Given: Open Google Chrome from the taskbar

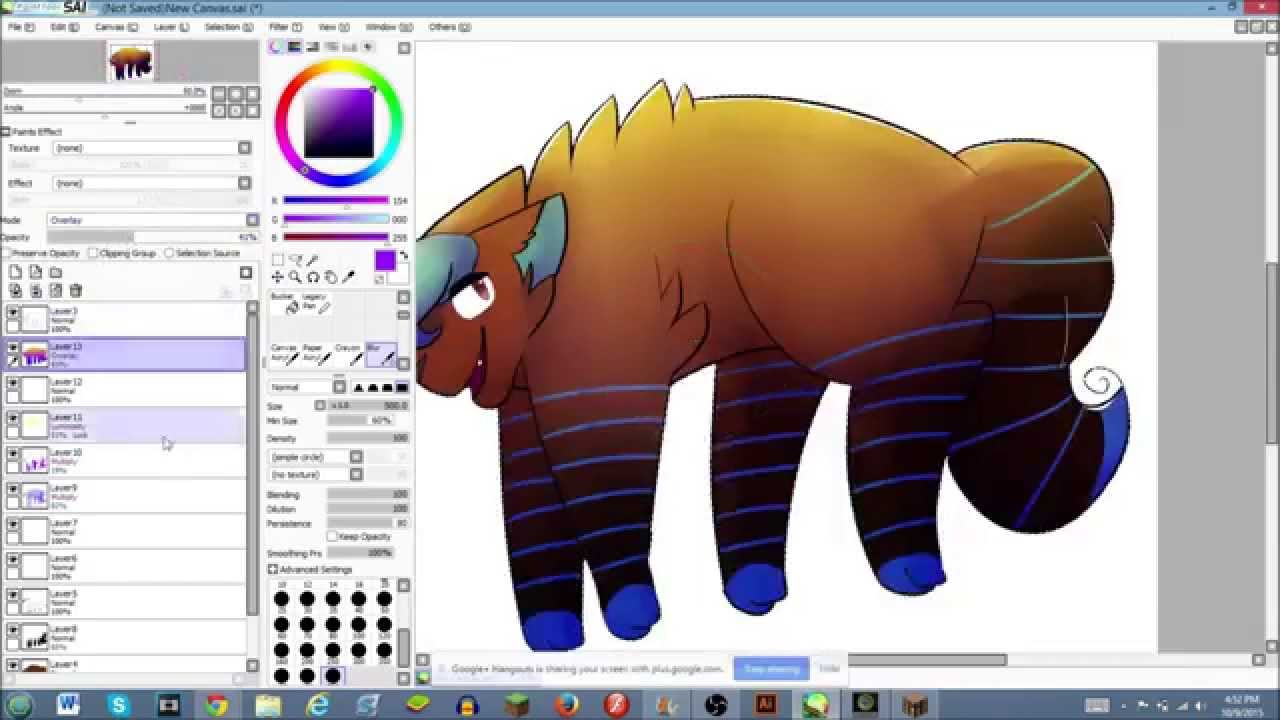Looking at the screenshot, I should point(217,705).
